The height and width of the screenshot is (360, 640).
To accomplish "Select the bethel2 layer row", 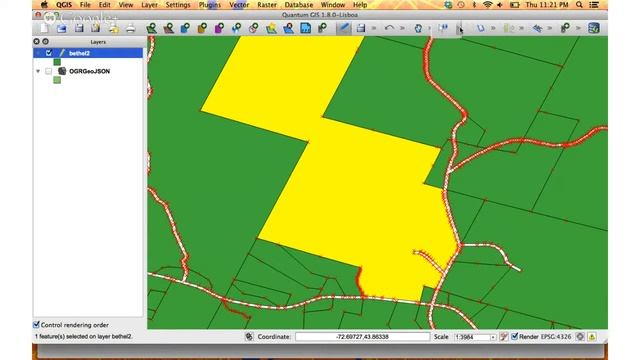I will (x=88, y=53).
